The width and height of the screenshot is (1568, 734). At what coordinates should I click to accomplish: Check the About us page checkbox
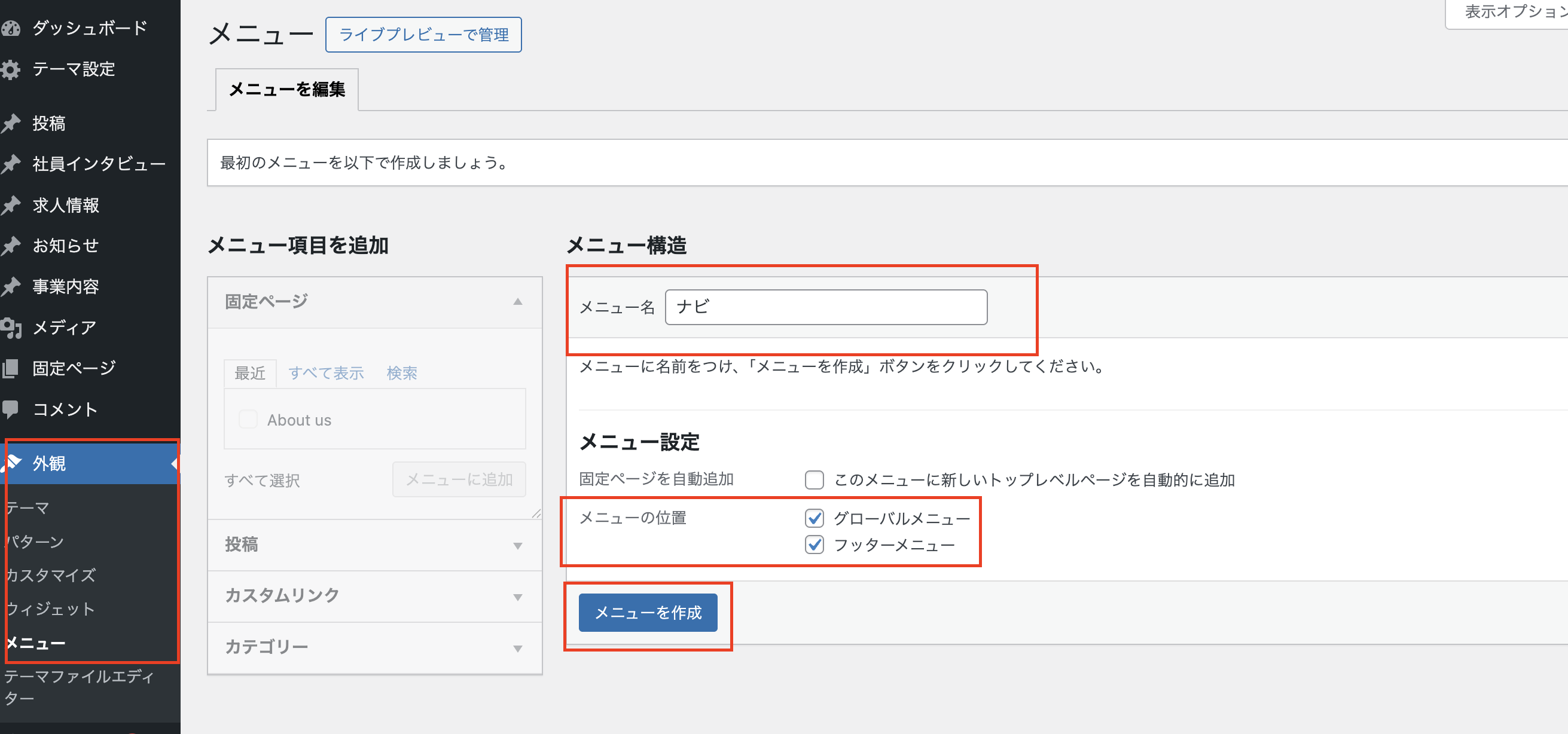pyautogui.click(x=248, y=420)
